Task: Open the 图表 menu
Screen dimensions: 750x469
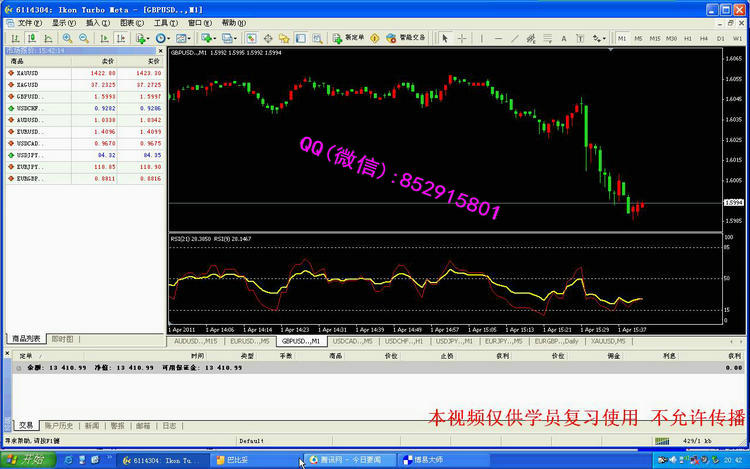Action: click(130, 22)
